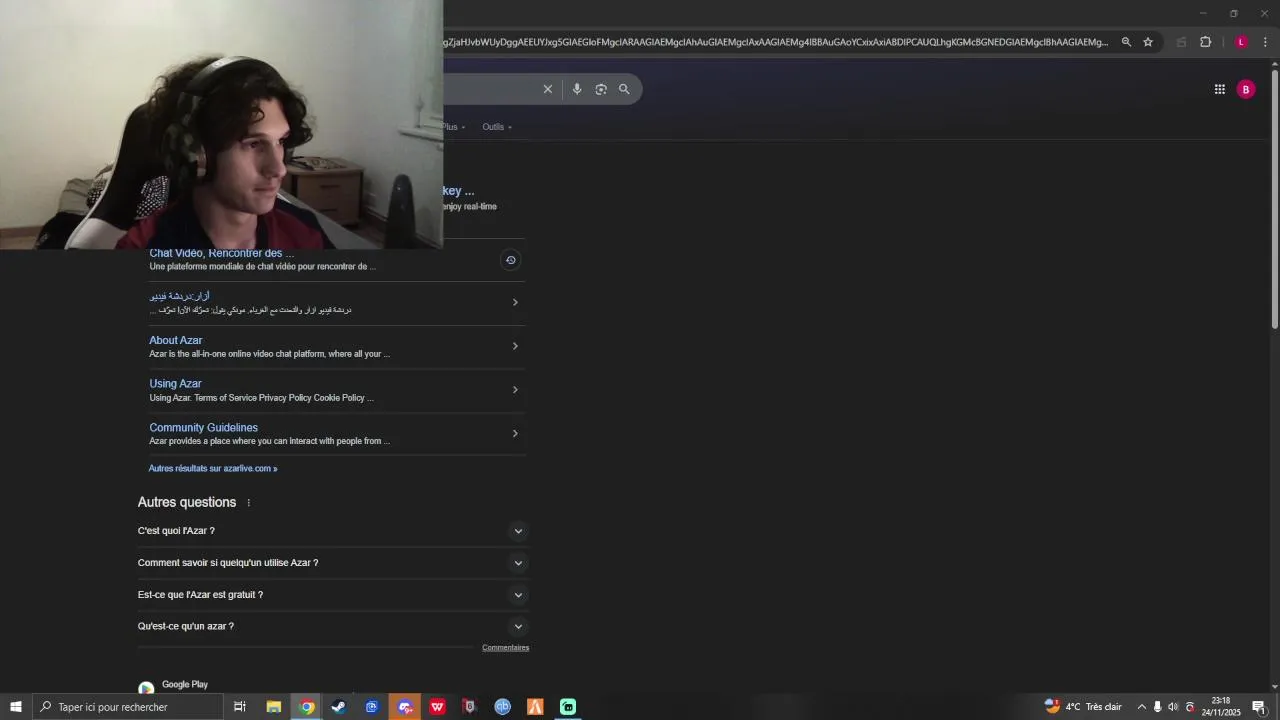Open the three-dot menu beside Autres questions
Screen dimensions: 1280x720
pos(249,503)
